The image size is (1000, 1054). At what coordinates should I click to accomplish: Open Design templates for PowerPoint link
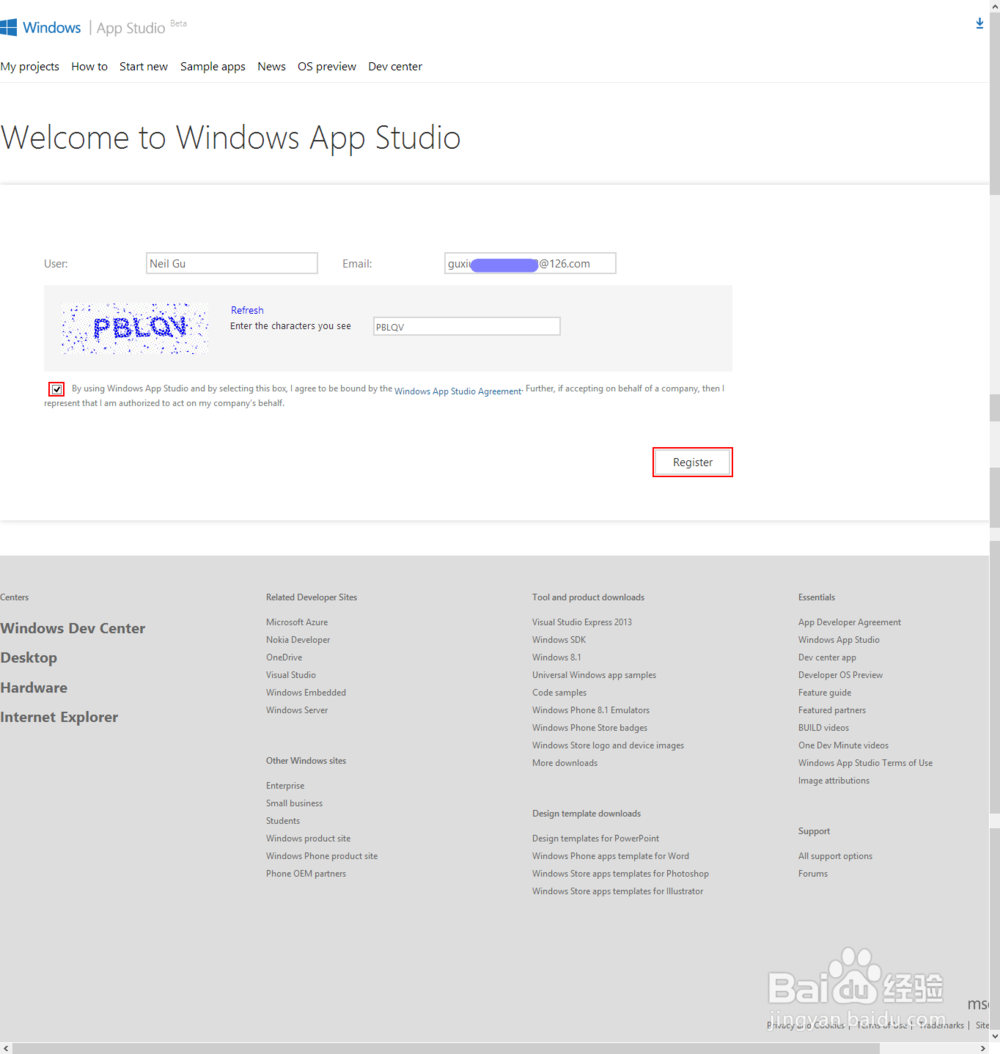pyautogui.click(x=595, y=839)
